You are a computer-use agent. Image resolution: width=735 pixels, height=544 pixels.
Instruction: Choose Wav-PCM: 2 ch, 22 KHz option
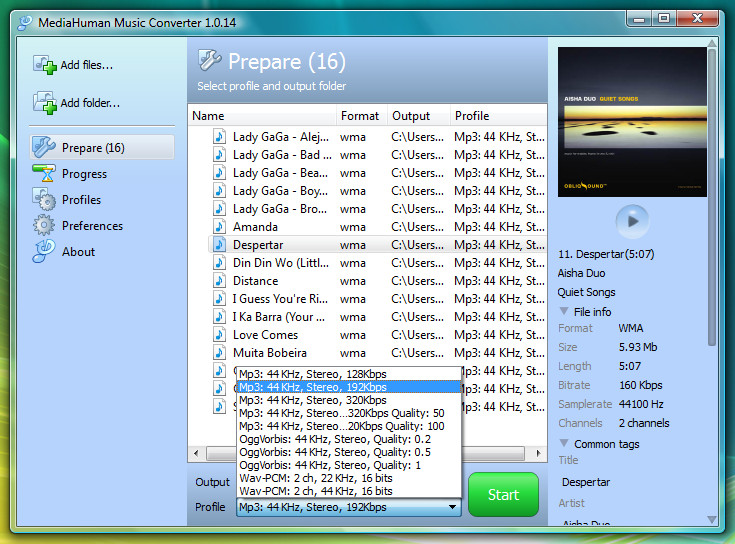[x=349, y=478]
